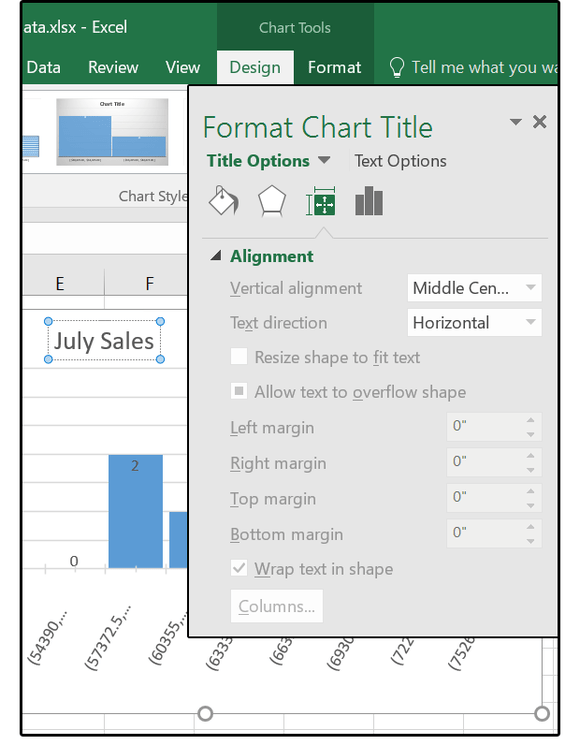
Task: Open the task pane options arrow
Action: tap(515, 122)
